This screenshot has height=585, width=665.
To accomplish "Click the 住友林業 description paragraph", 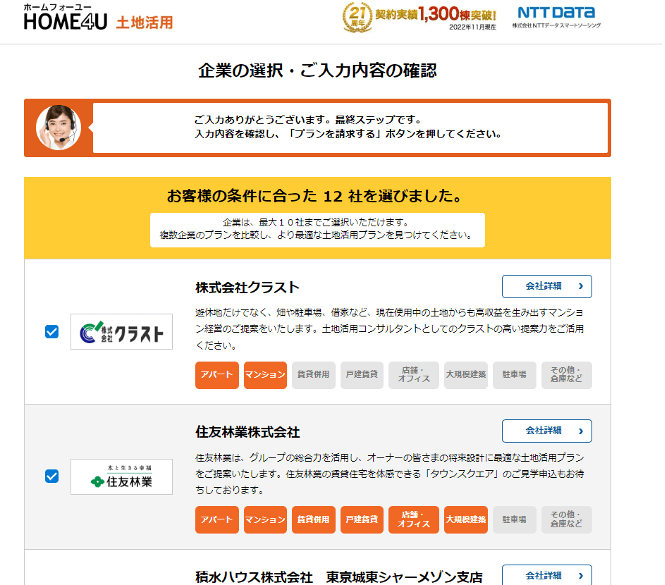I will pos(389,474).
